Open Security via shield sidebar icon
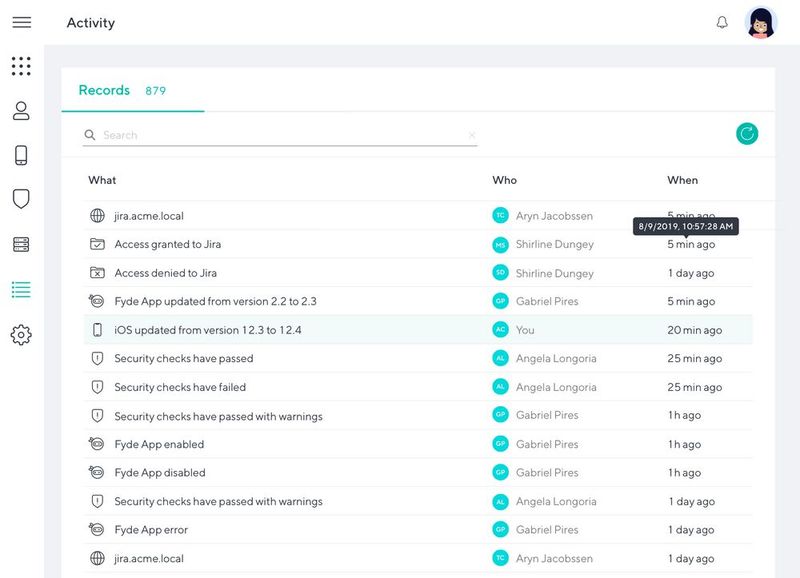 pos(21,199)
